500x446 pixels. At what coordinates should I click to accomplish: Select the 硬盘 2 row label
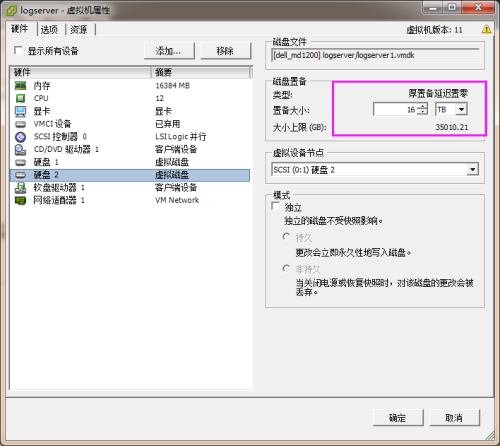pos(46,175)
